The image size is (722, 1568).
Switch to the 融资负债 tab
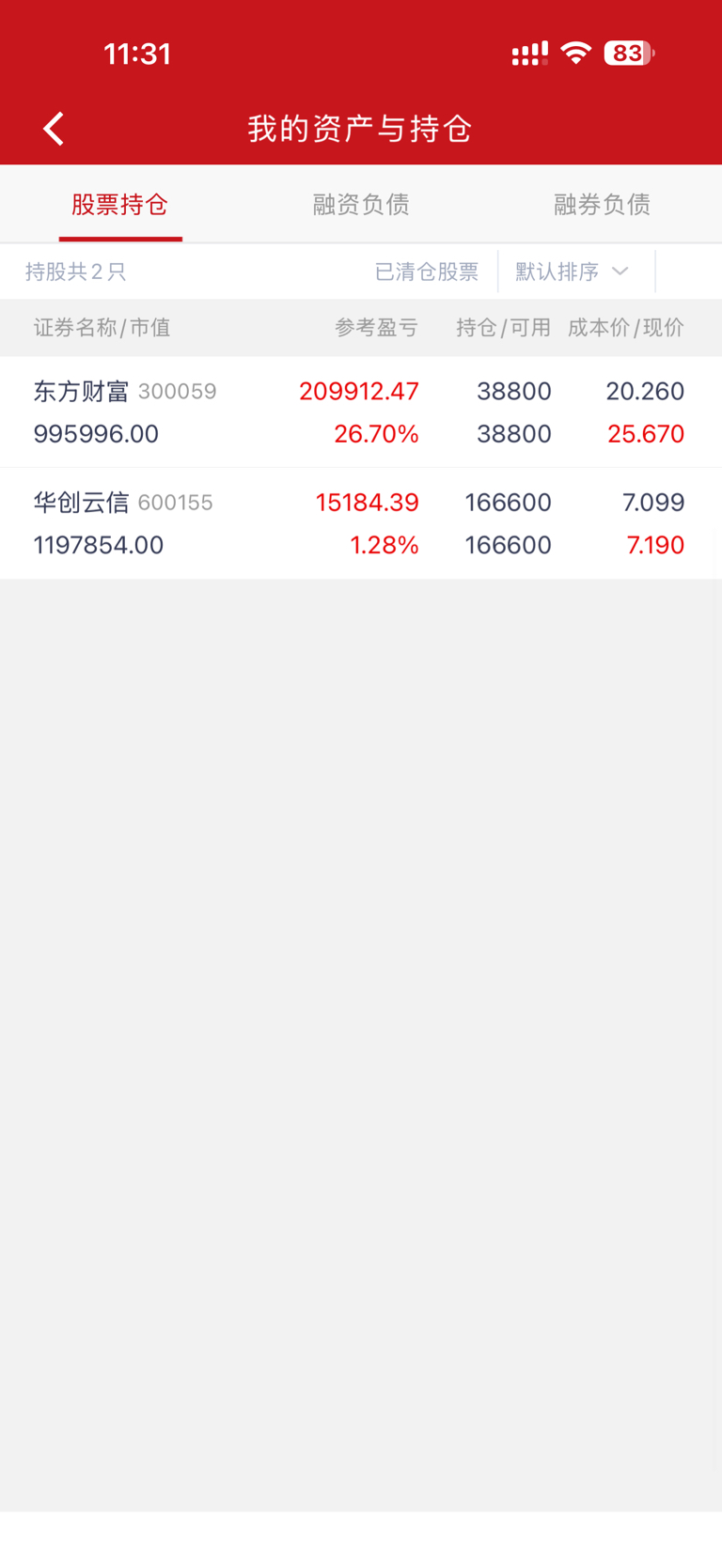point(361,204)
